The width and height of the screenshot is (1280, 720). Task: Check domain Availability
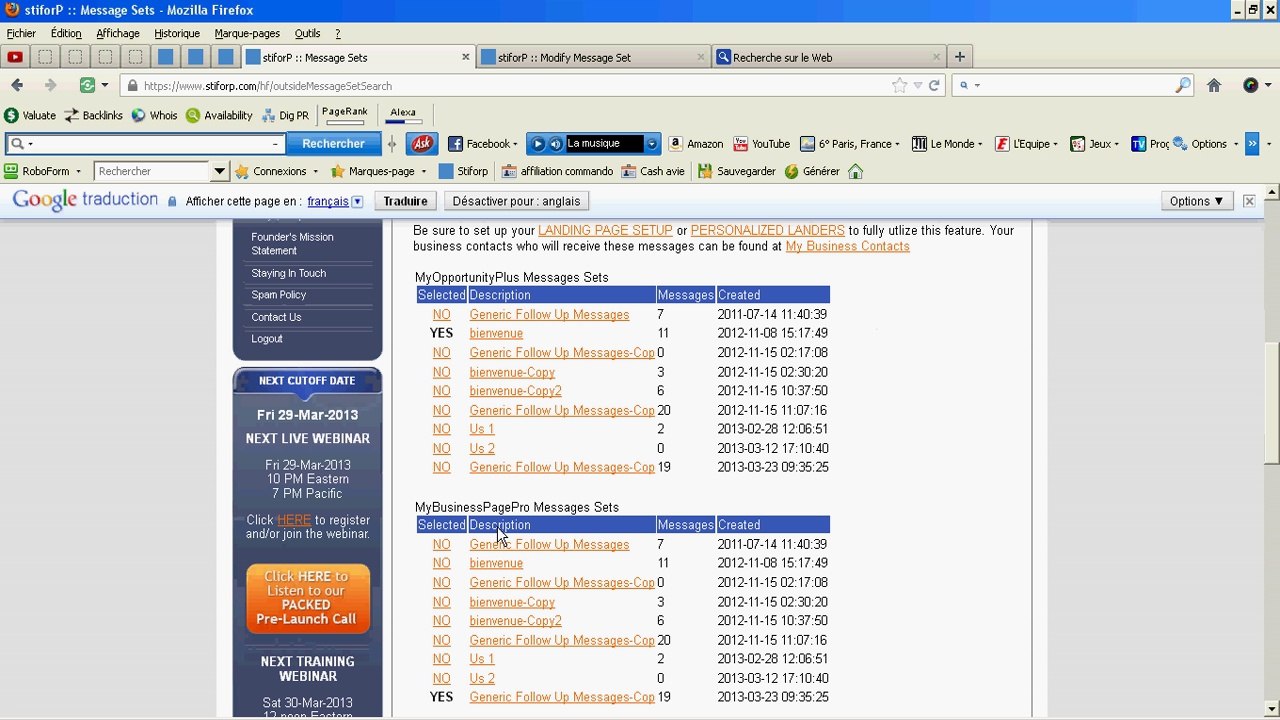click(x=219, y=116)
